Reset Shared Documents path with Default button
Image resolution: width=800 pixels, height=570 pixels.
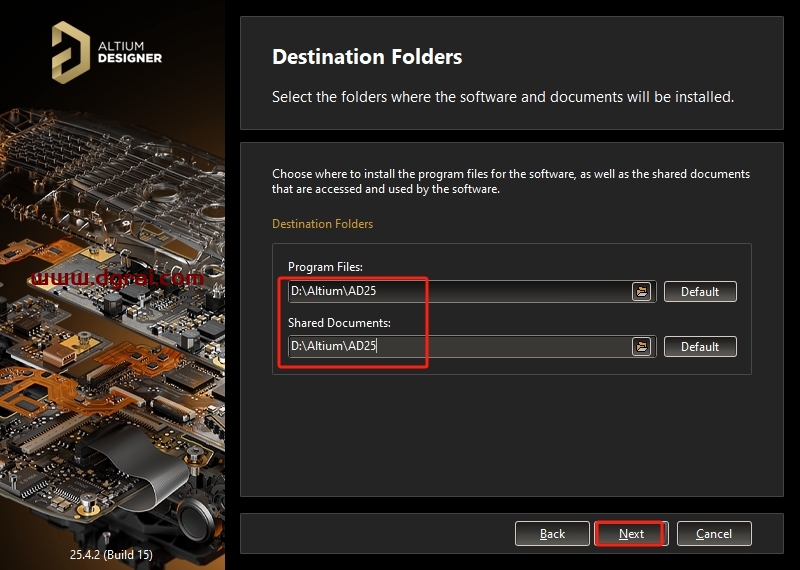700,346
